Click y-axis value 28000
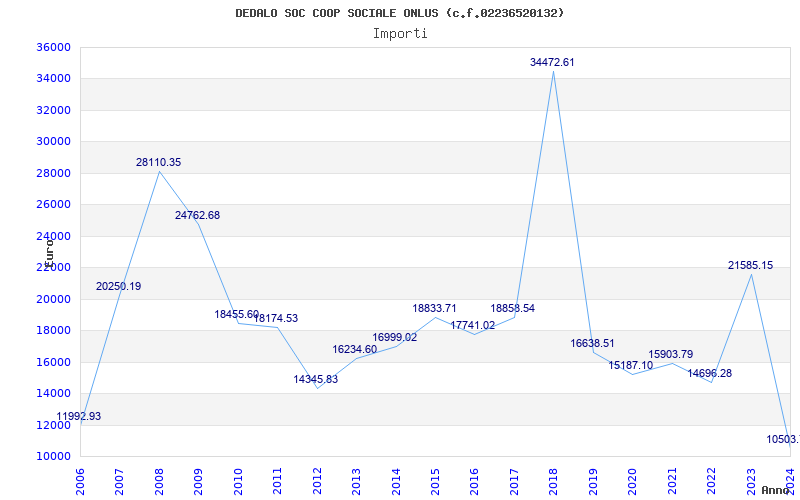The height and width of the screenshot is (500, 800). tap(53, 173)
